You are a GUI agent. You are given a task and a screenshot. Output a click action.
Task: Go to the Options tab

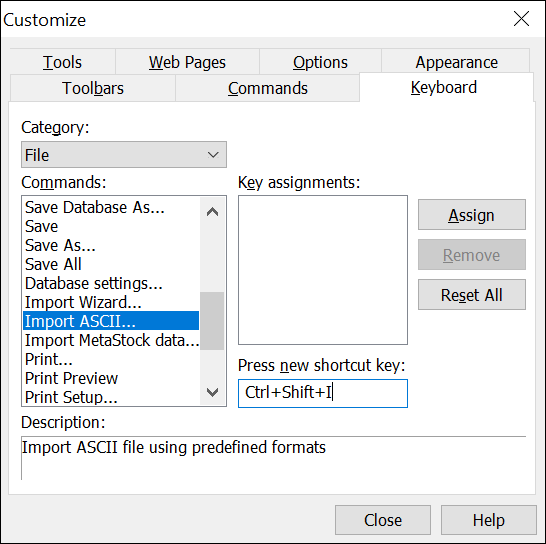point(320,62)
